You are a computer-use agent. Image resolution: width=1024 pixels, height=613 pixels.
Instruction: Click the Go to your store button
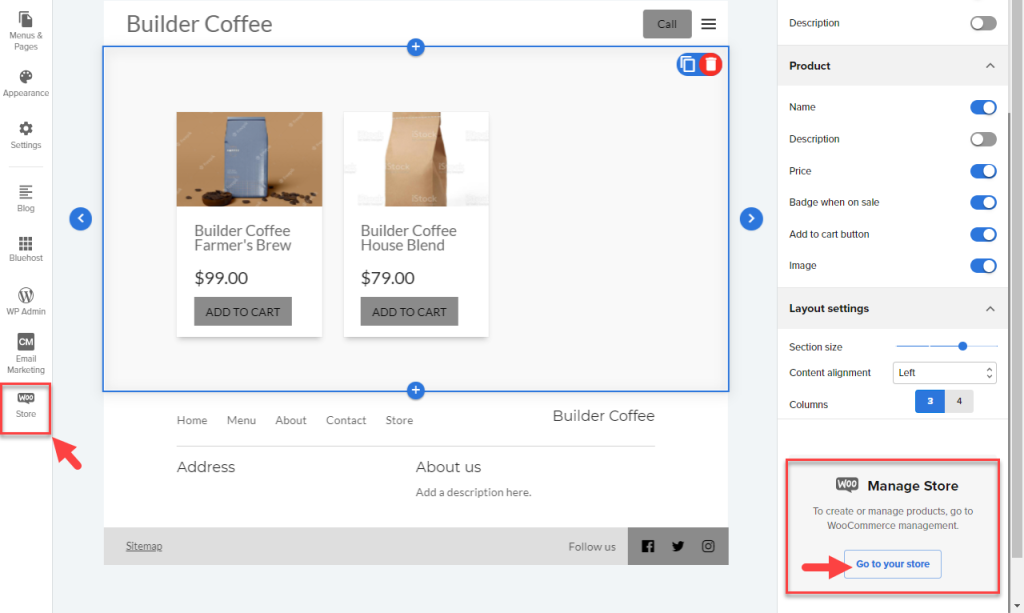[893, 564]
